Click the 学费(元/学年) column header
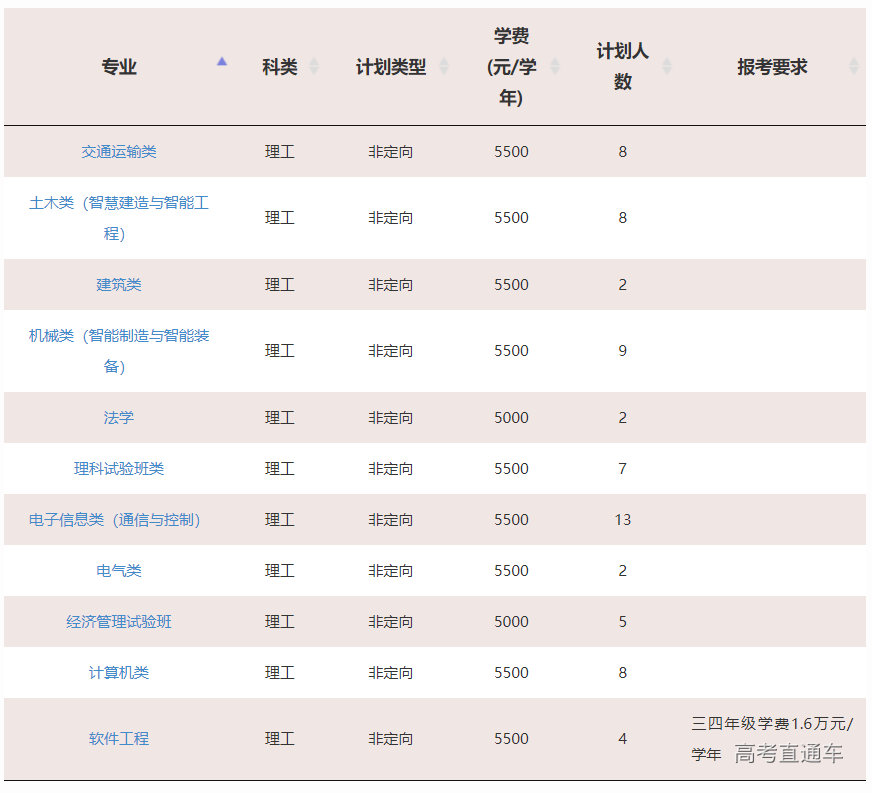The height and width of the screenshot is (793, 872). pos(511,67)
